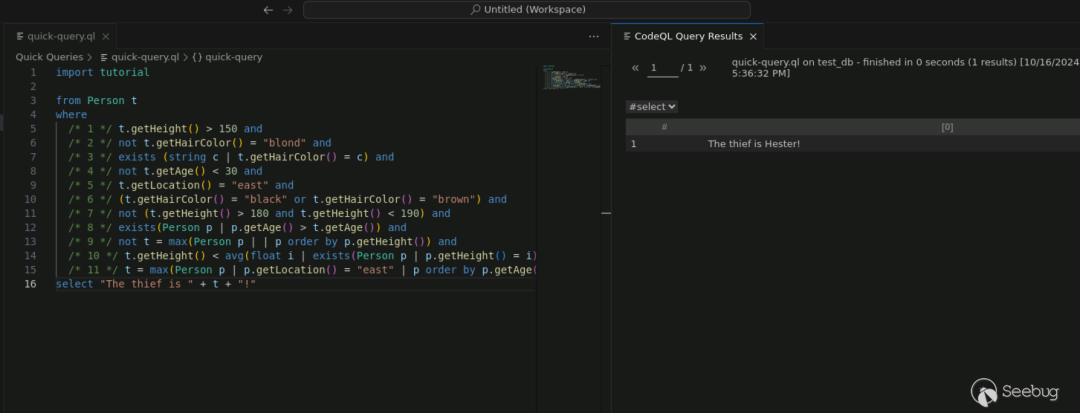Go to next results page »
1080x413 pixels.
[x=702, y=67]
